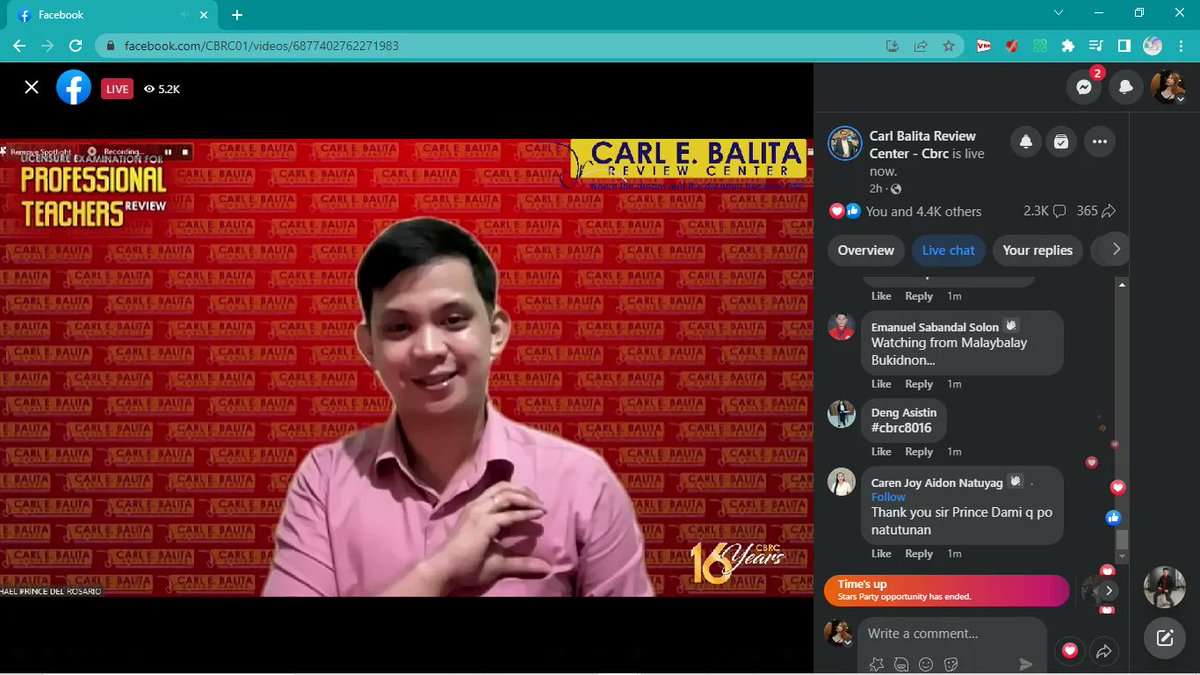Click the post notification bell button
The image size is (1200, 675).
(x=1026, y=142)
